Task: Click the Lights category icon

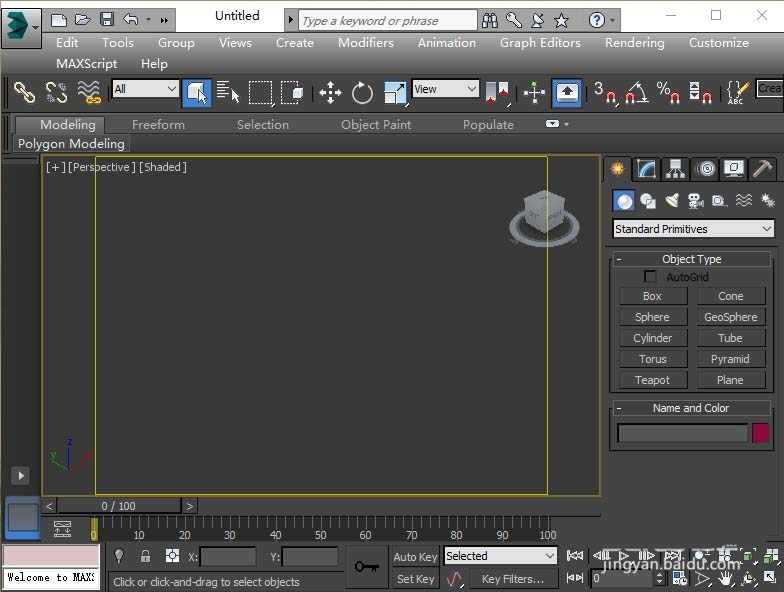Action: pyautogui.click(x=672, y=201)
